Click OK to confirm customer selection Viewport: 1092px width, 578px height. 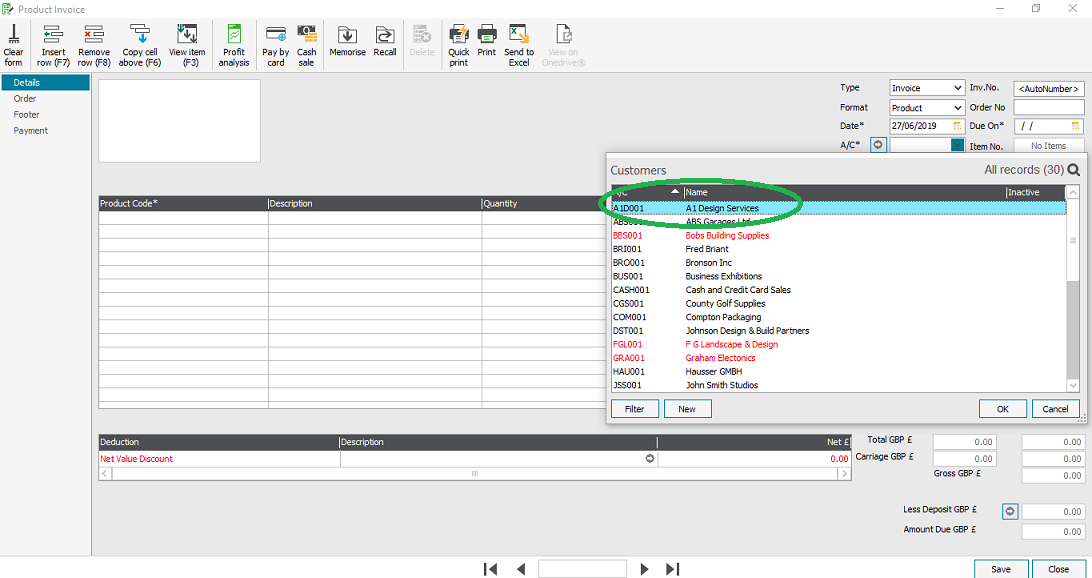(1002, 408)
